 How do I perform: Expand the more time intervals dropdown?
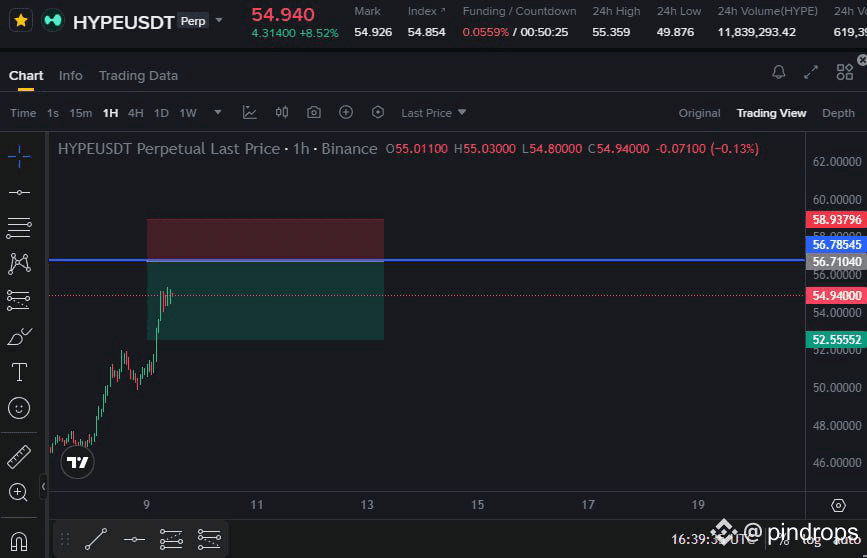coord(218,112)
